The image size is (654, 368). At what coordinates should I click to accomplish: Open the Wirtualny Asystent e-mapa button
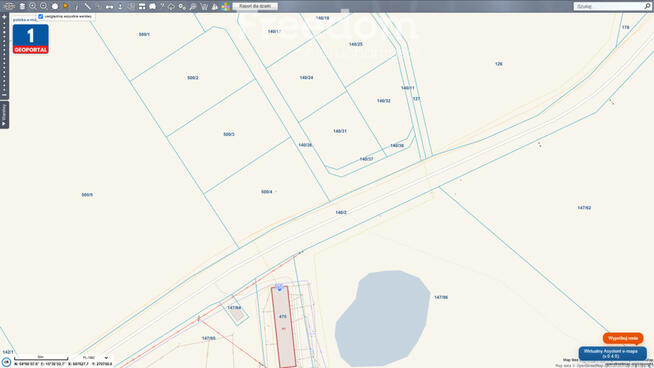(612, 353)
